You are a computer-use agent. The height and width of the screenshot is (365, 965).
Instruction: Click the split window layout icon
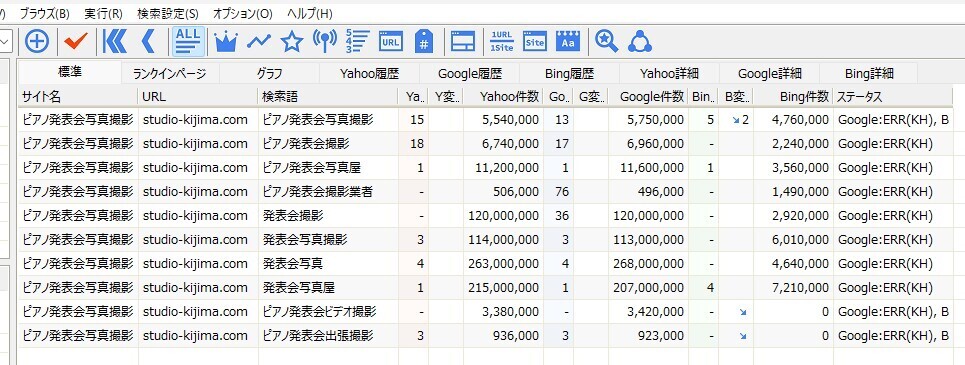point(463,42)
